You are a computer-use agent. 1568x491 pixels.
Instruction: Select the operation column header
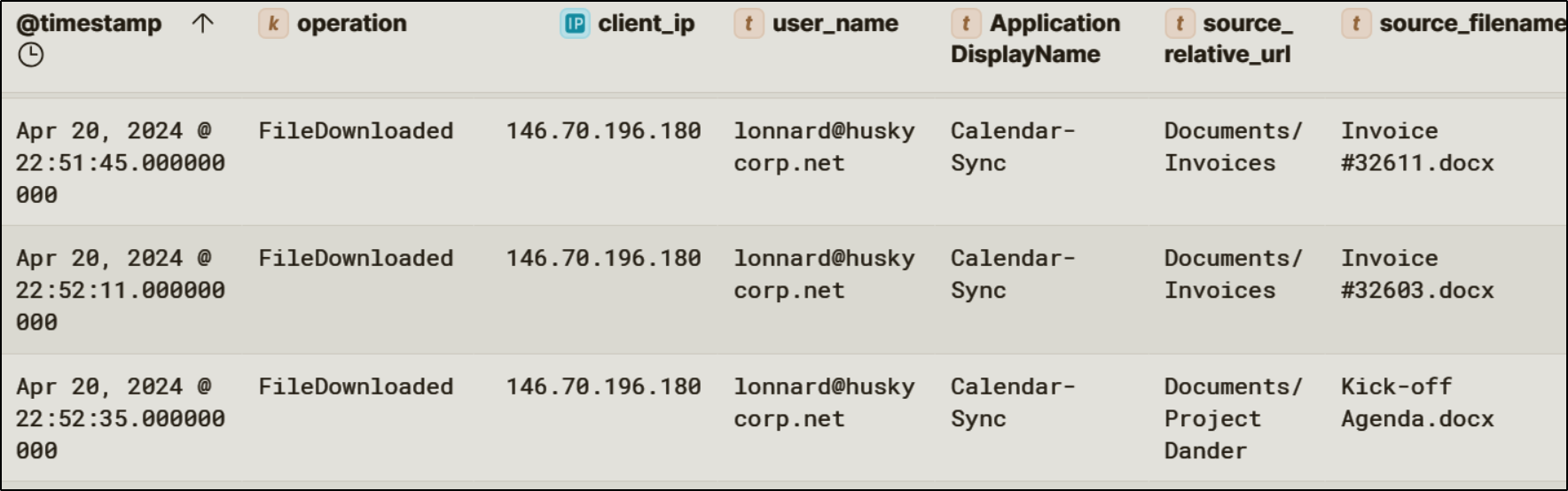pos(351,24)
